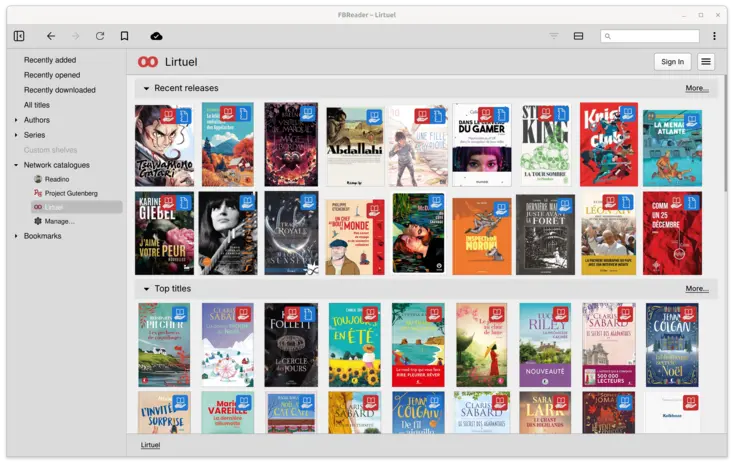Click the bookmark icon in toolbar

(x=124, y=36)
